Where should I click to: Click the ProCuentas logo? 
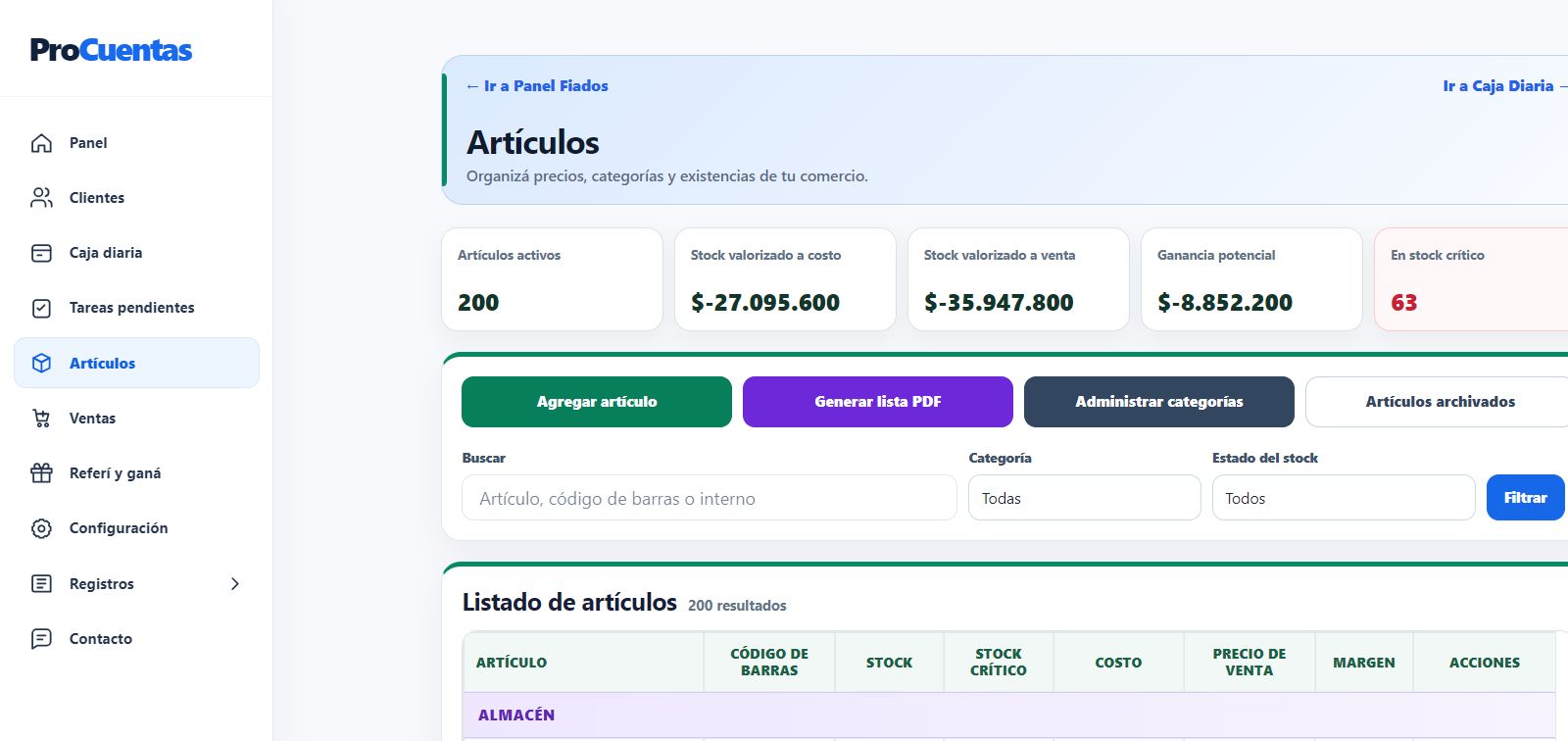[x=111, y=50]
